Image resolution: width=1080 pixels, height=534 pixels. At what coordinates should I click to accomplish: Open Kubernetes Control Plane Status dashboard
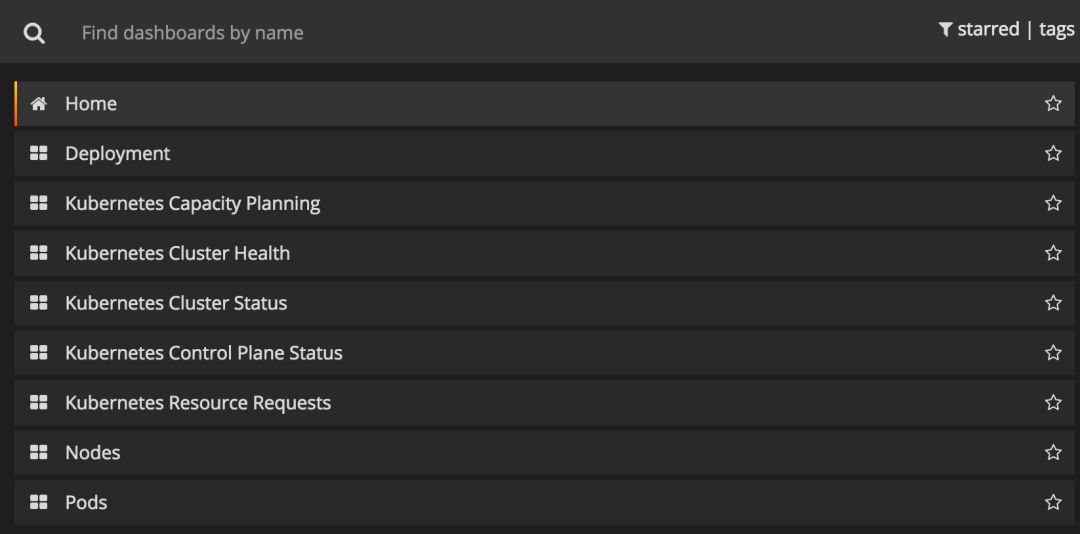pyautogui.click(x=204, y=353)
